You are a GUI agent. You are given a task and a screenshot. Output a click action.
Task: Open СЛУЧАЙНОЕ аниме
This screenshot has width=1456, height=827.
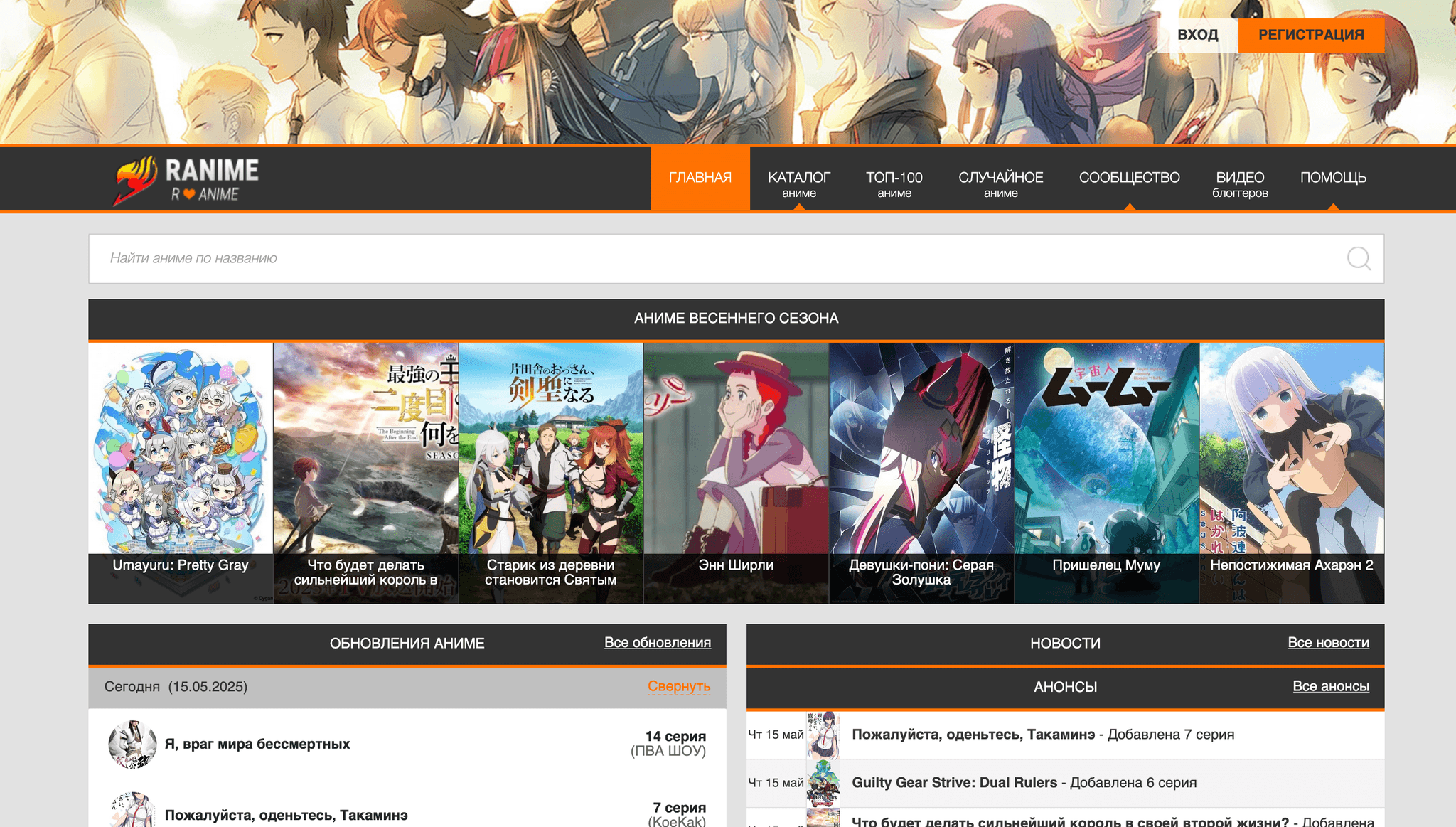[x=1001, y=178]
